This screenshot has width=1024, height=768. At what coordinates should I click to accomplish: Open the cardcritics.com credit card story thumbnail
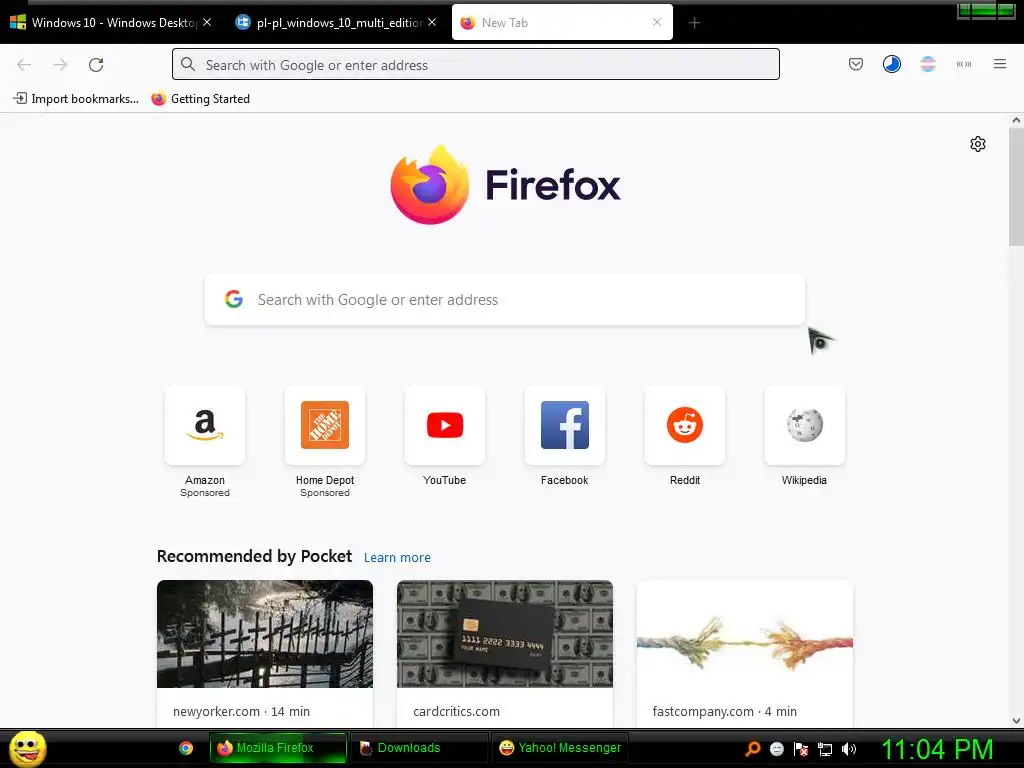(x=505, y=633)
